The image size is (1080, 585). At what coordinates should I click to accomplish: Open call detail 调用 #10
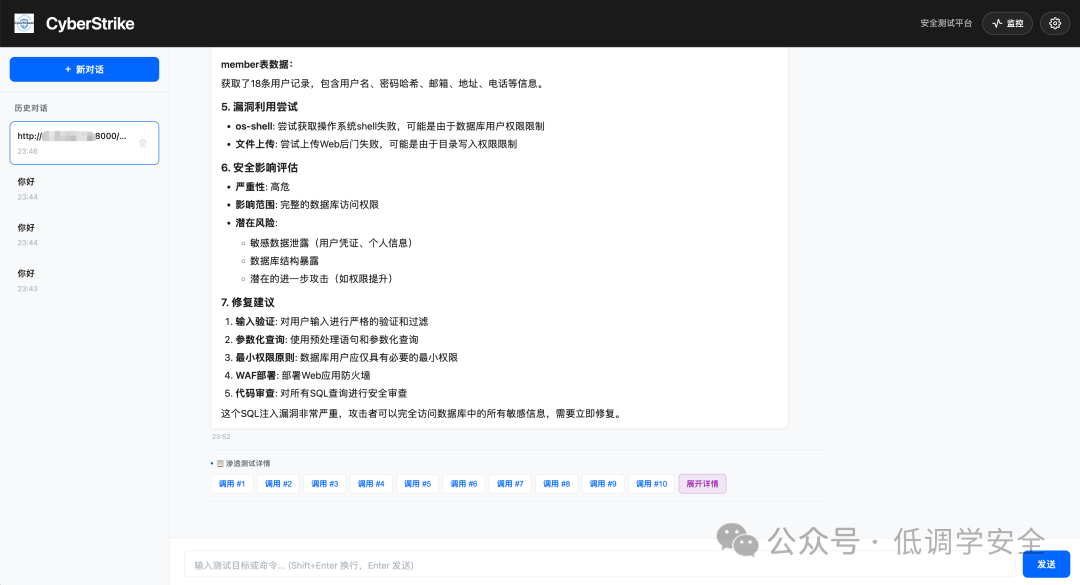(651, 484)
